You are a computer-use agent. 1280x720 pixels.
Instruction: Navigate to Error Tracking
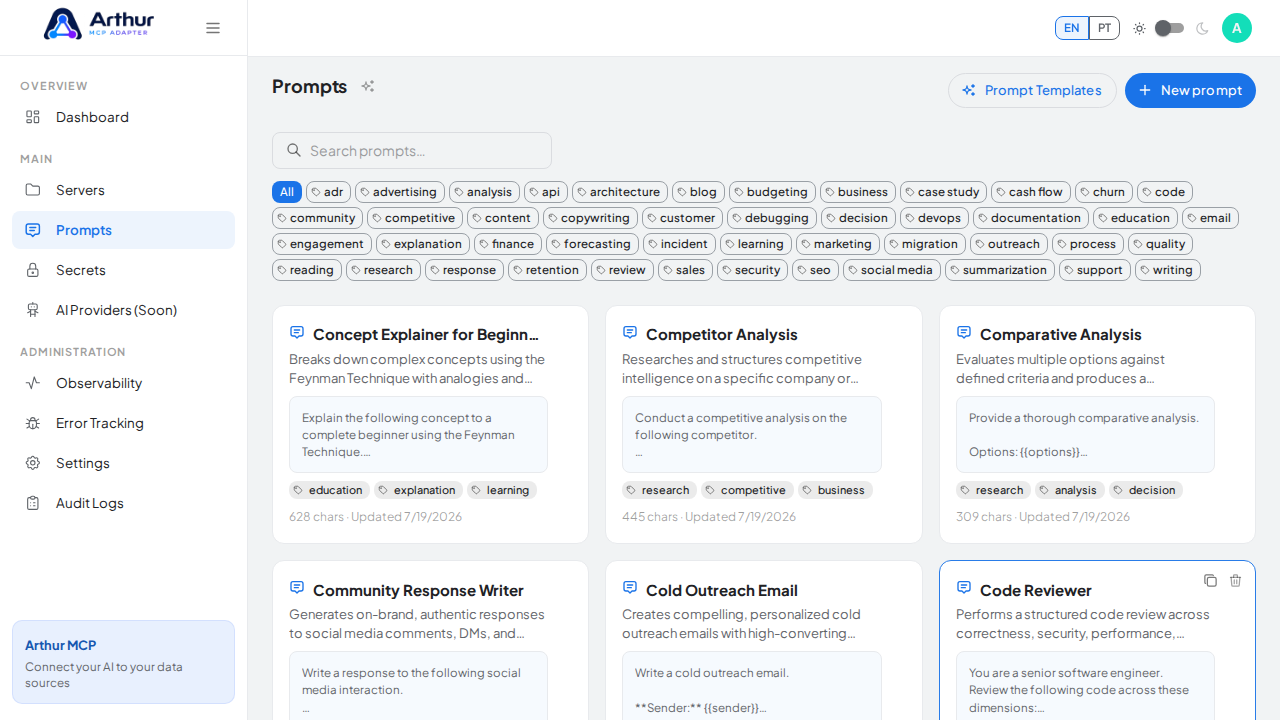(123, 423)
